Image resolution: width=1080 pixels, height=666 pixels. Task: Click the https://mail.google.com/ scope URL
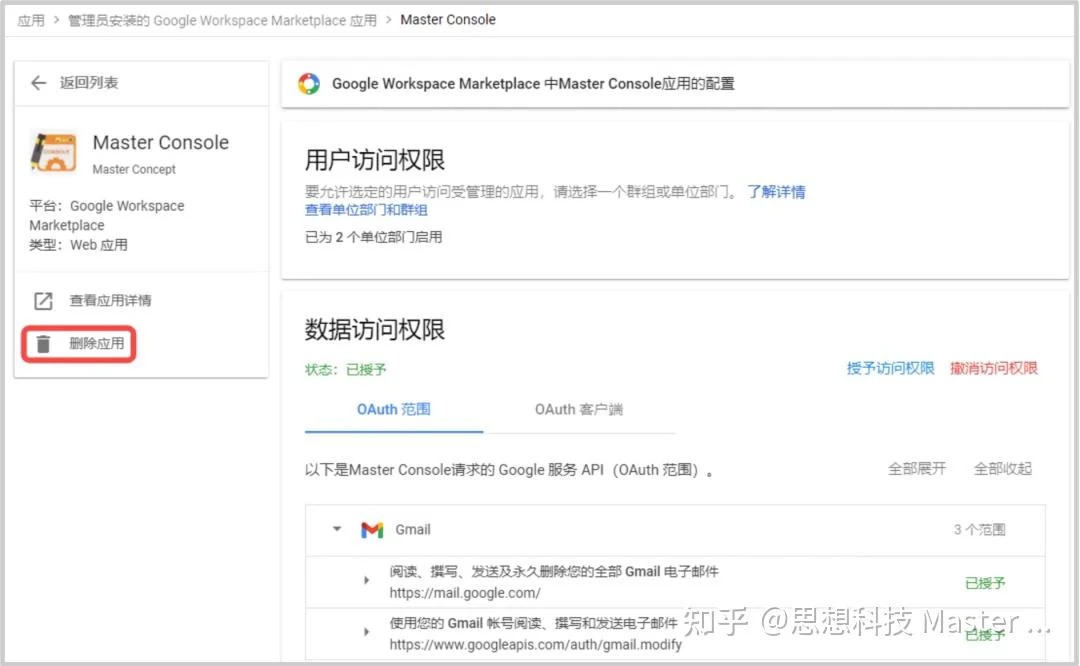[x=465, y=593]
